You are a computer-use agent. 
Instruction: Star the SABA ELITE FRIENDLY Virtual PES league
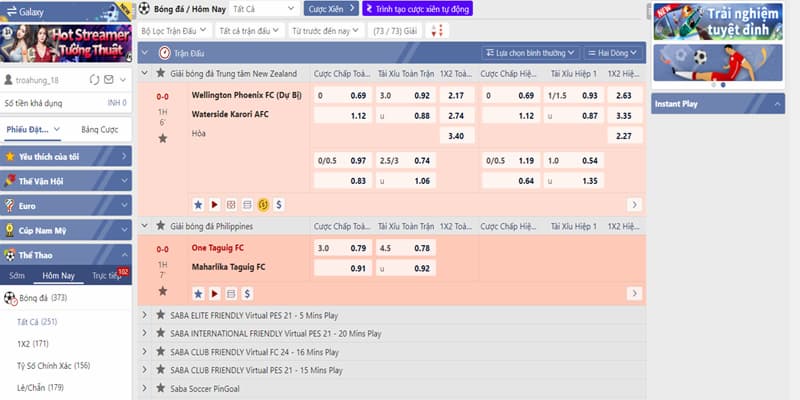tap(161, 315)
